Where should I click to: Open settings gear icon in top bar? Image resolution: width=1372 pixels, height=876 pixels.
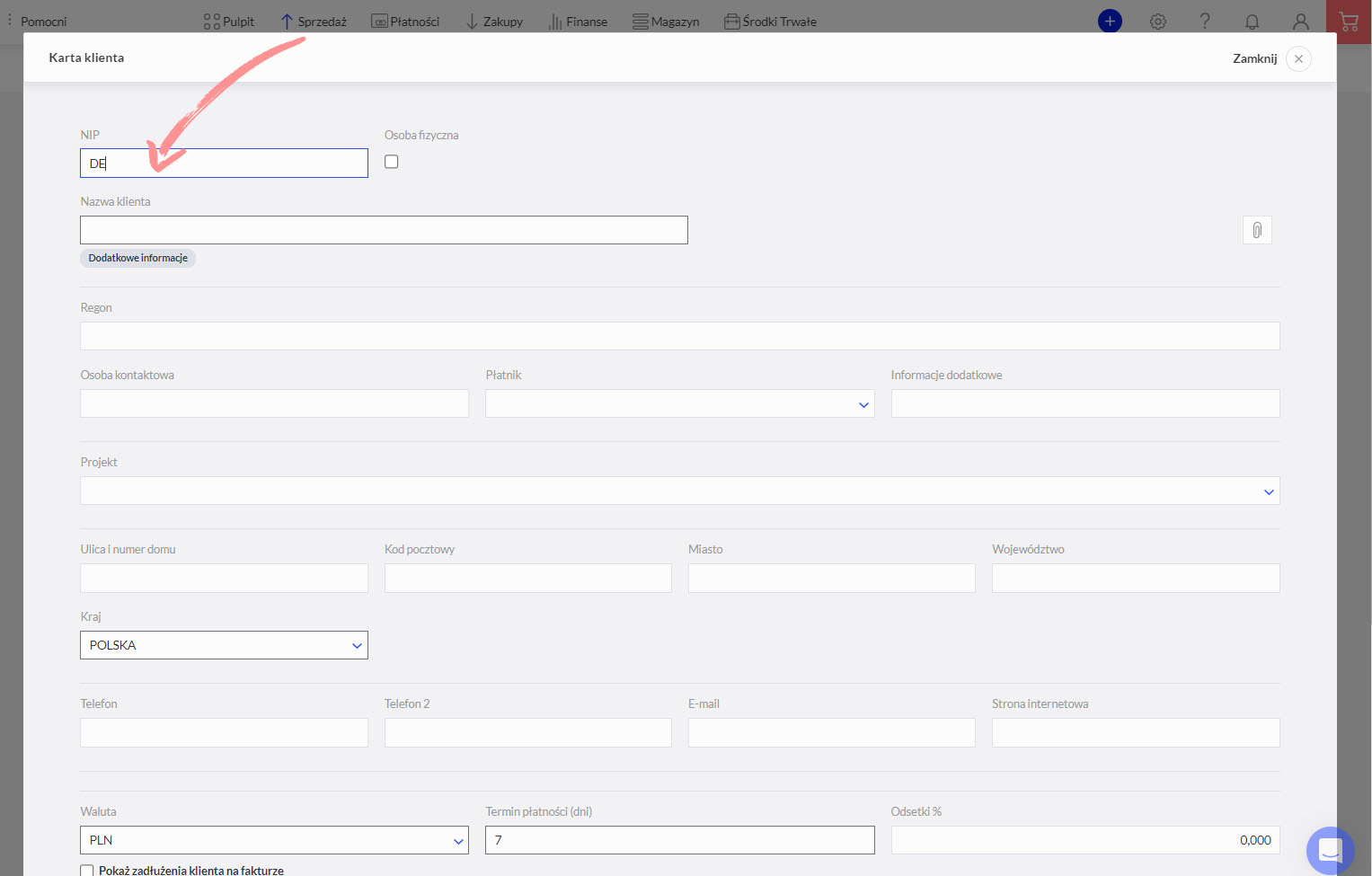1158,22
